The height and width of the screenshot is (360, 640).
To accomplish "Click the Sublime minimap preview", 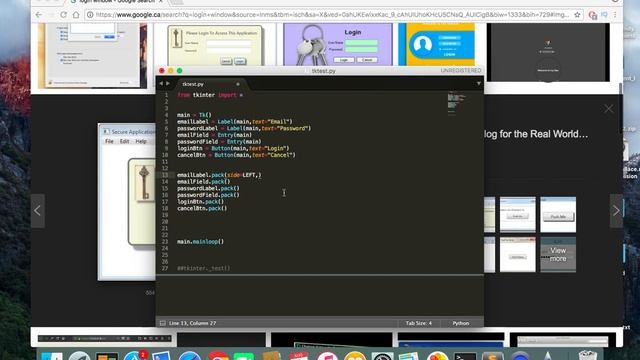I will (456, 103).
